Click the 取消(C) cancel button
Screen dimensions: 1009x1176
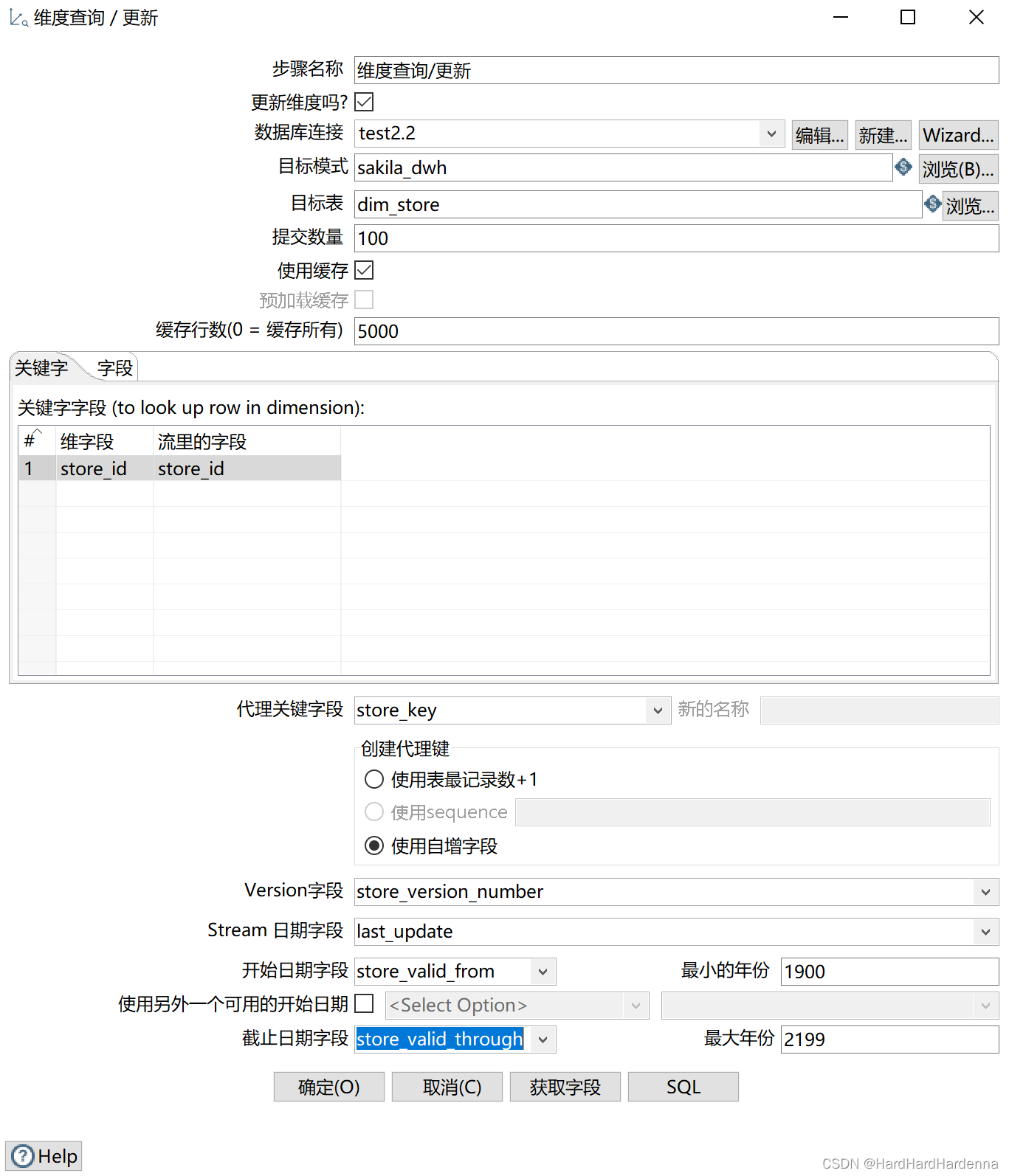[x=447, y=1087]
